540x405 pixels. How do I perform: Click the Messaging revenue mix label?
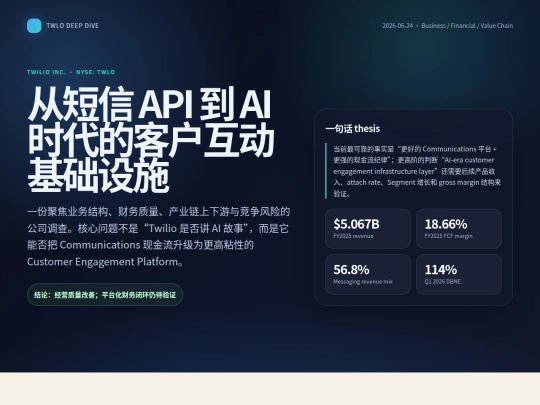click(363, 282)
